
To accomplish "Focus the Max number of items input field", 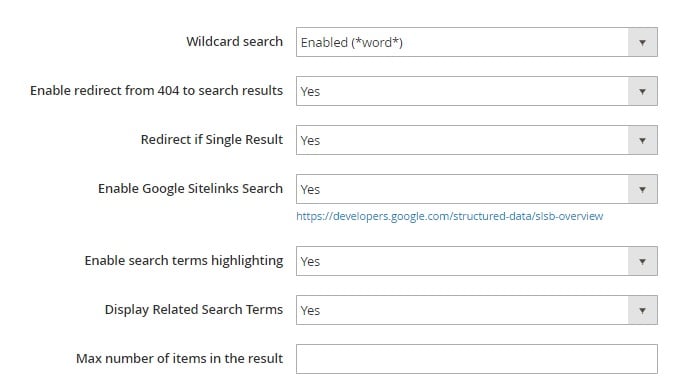I will point(477,359).
